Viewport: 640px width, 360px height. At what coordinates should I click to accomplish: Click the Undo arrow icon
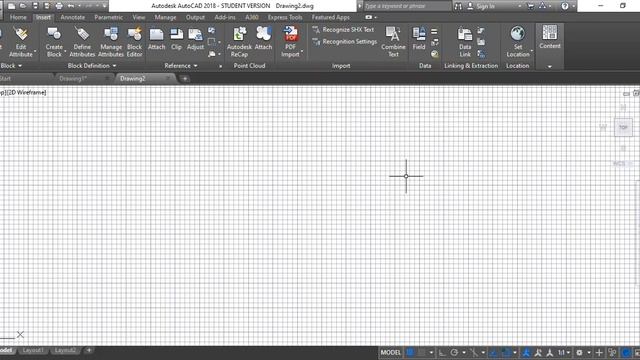[71, 6]
